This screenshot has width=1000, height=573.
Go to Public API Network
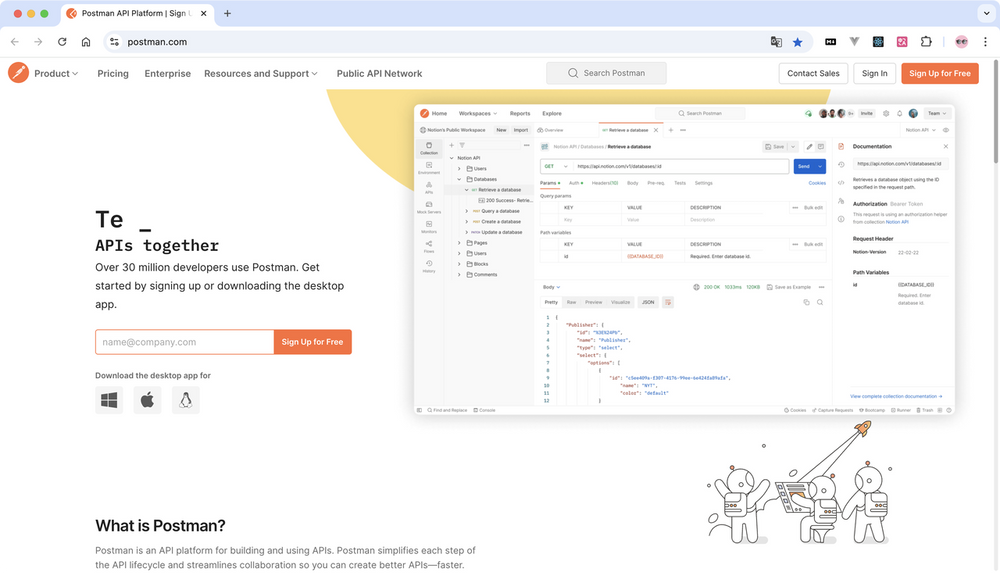coord(379,73)
